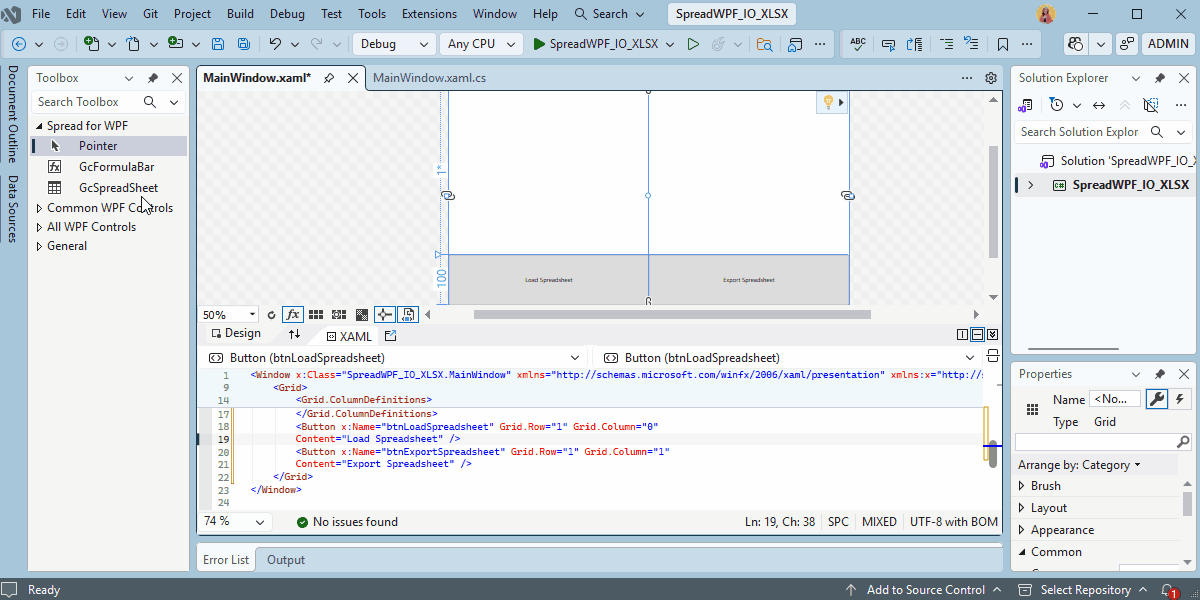Click the Design view tab

pos(234,334)
